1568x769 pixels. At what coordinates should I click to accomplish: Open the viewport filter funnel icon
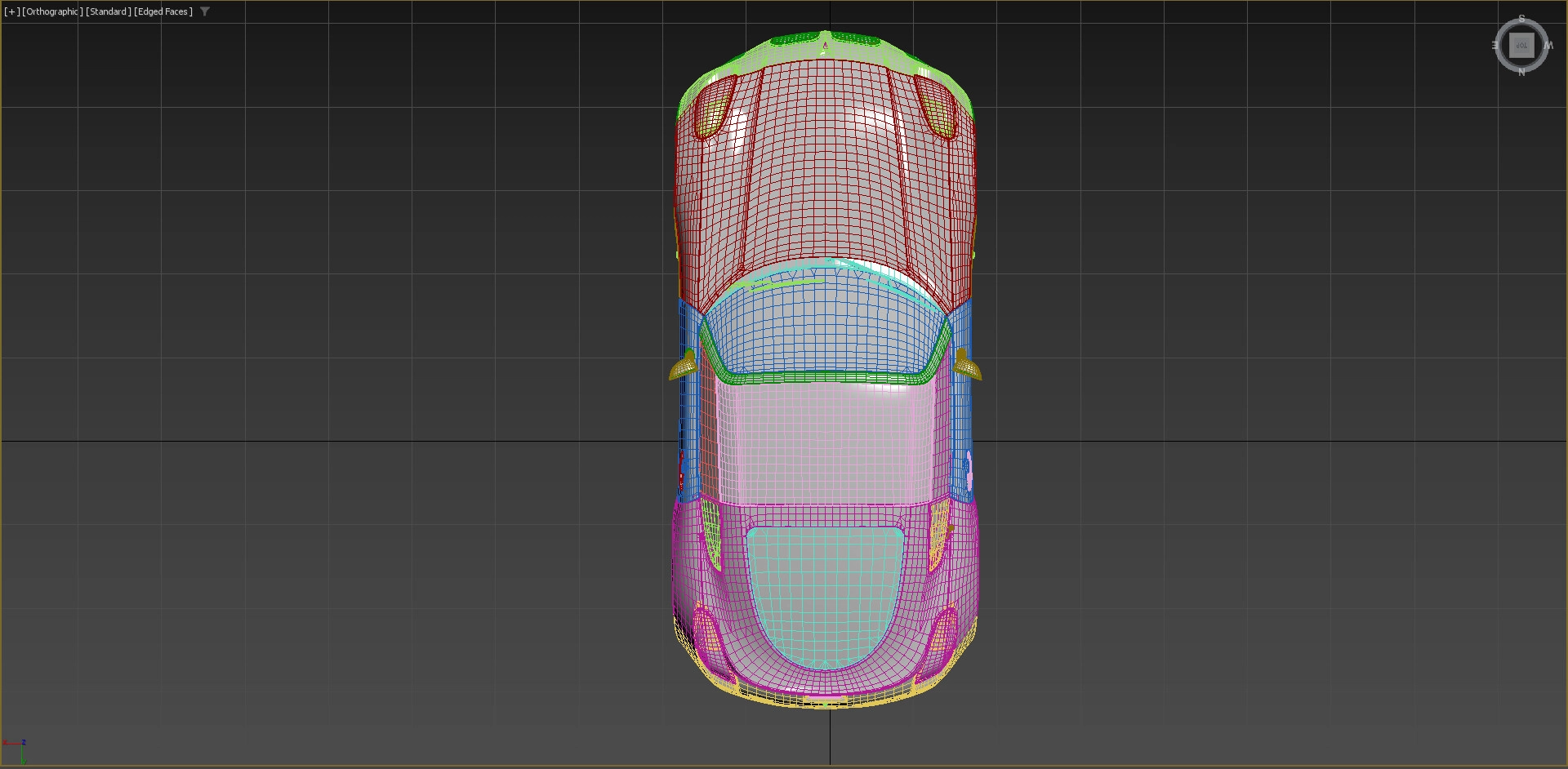[x=205, y=11]
